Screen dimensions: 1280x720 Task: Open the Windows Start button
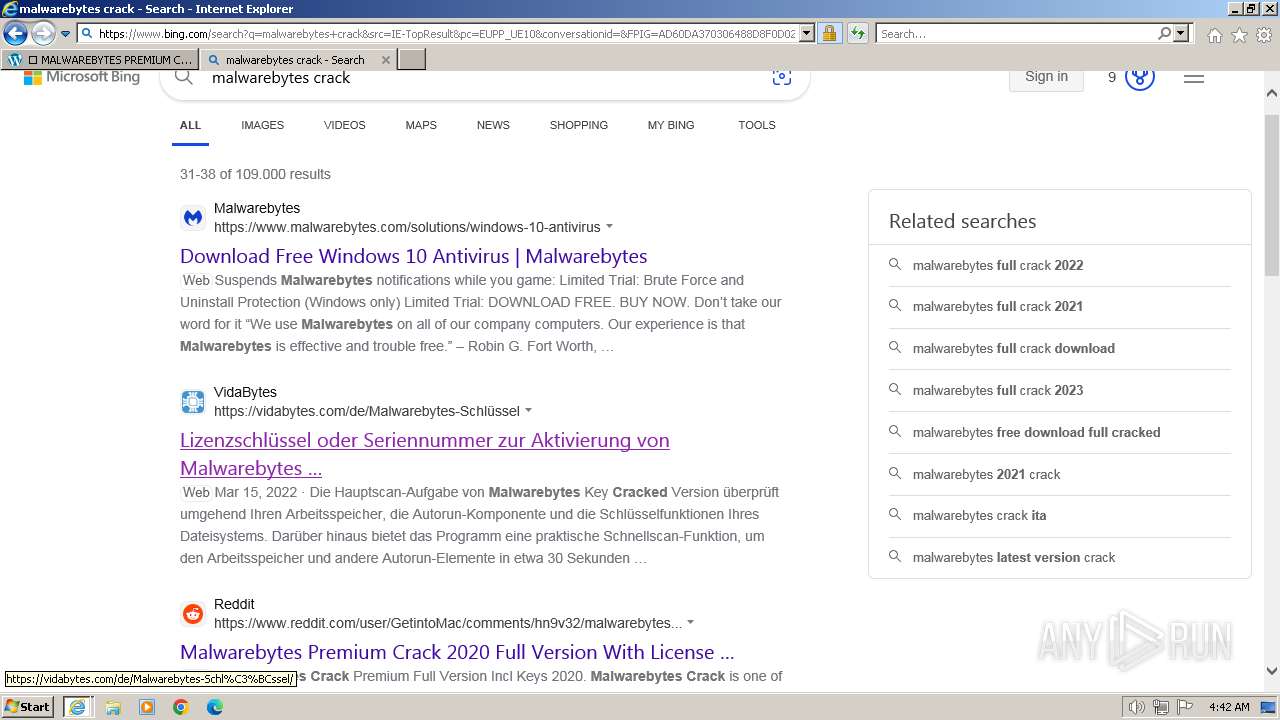pos(27,707)
